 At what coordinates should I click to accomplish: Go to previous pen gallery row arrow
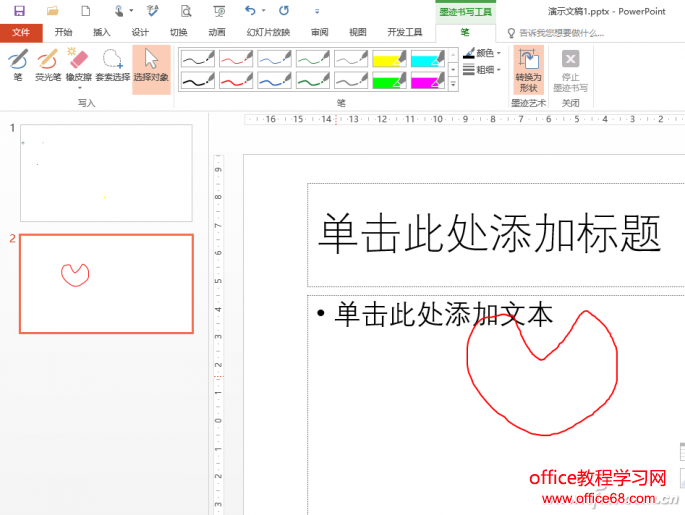coord(453,55)
